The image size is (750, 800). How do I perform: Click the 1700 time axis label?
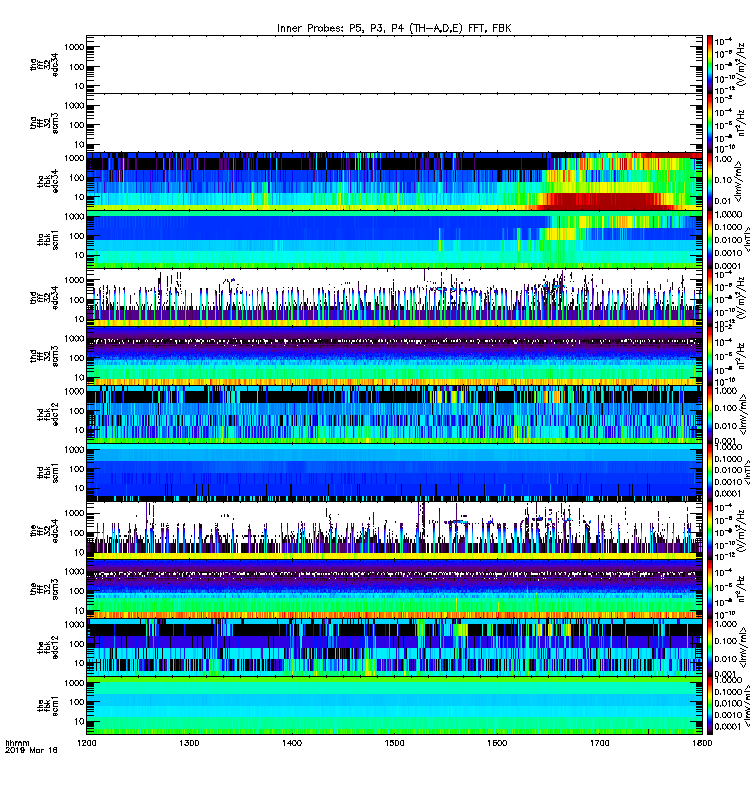[599, 743]
